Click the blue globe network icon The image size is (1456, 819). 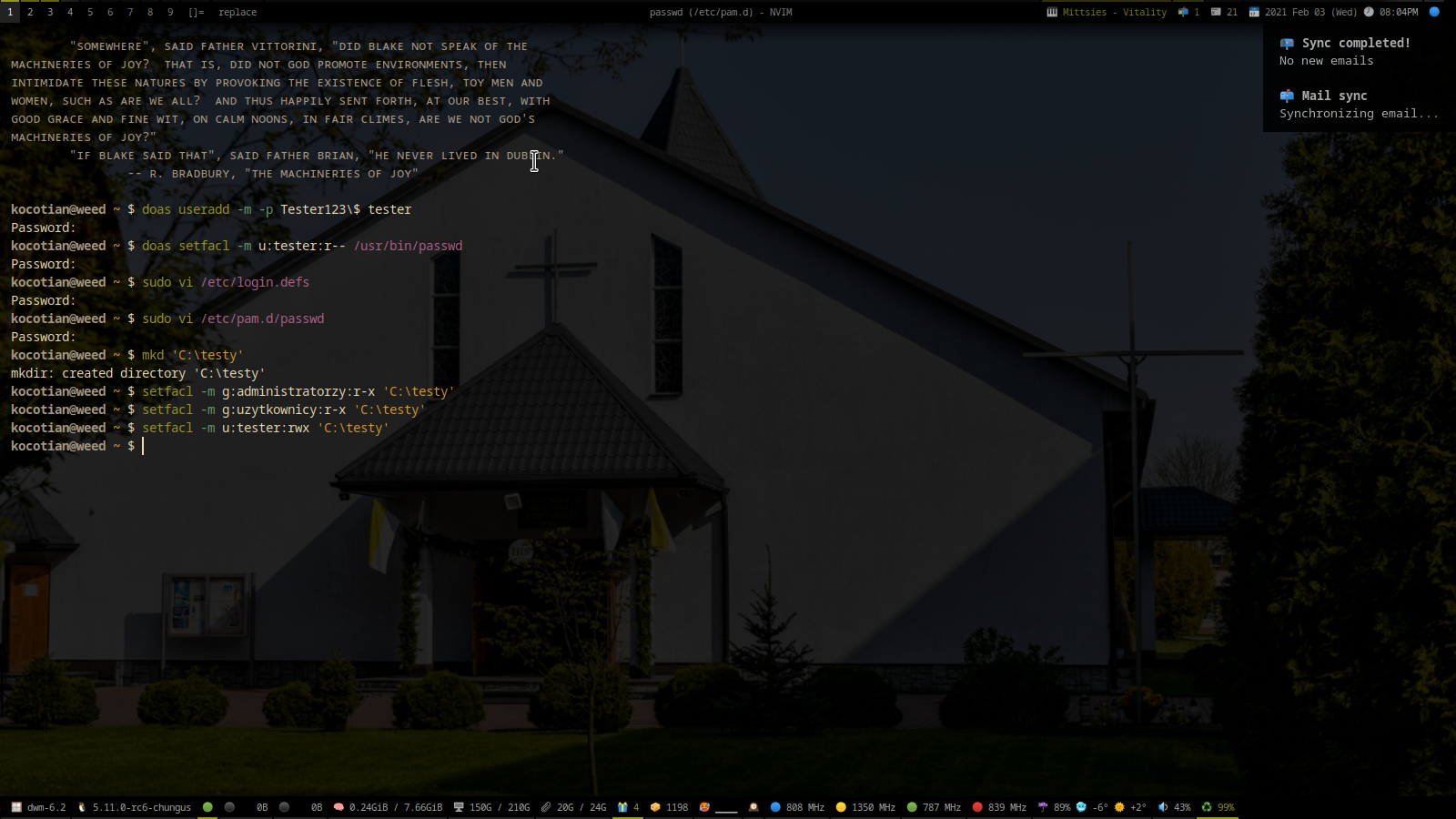pos(1434,12)
